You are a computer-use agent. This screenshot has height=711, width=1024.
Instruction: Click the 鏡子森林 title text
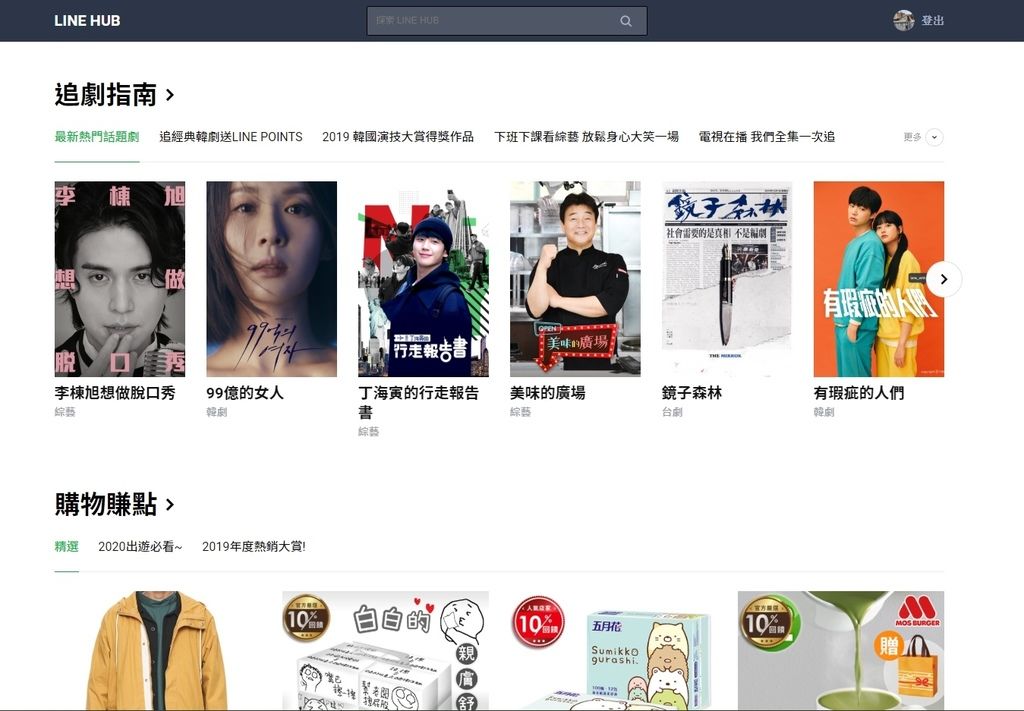[x=692, y=393]
